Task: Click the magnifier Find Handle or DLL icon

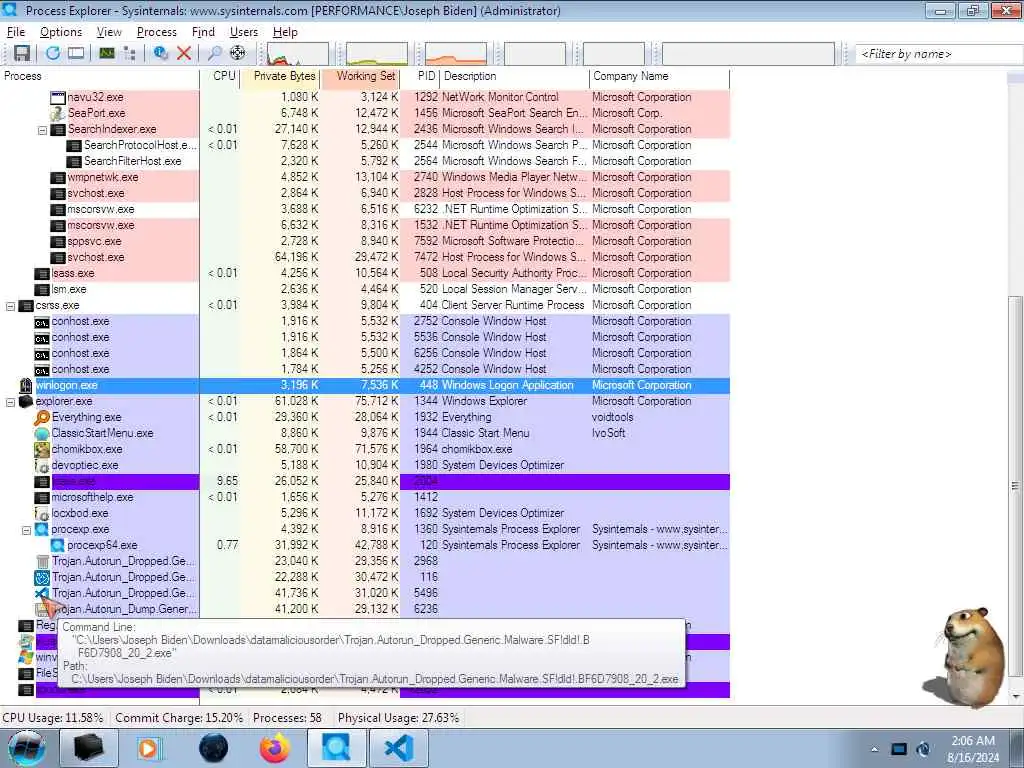Action: [214, 54]
